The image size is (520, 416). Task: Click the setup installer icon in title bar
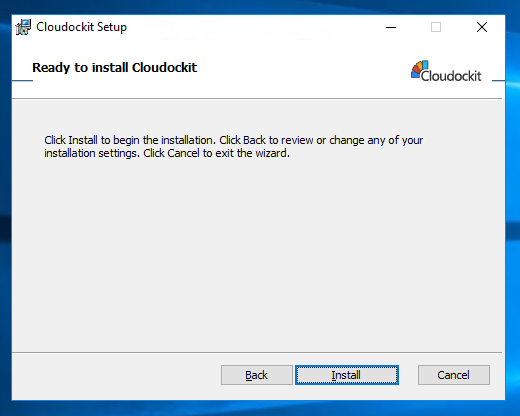click(x=23, y=27)
